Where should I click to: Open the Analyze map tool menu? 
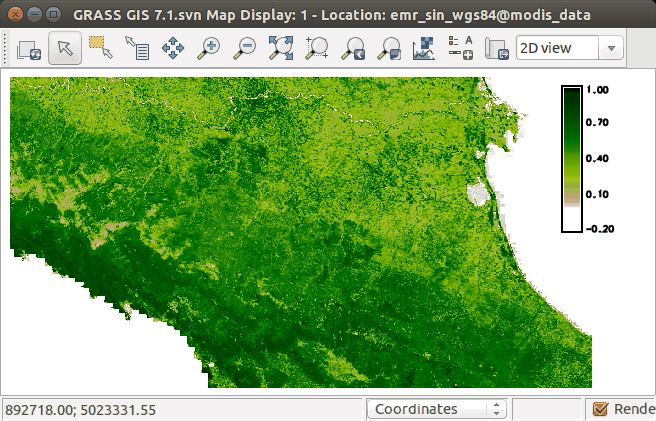coord(425,47)
